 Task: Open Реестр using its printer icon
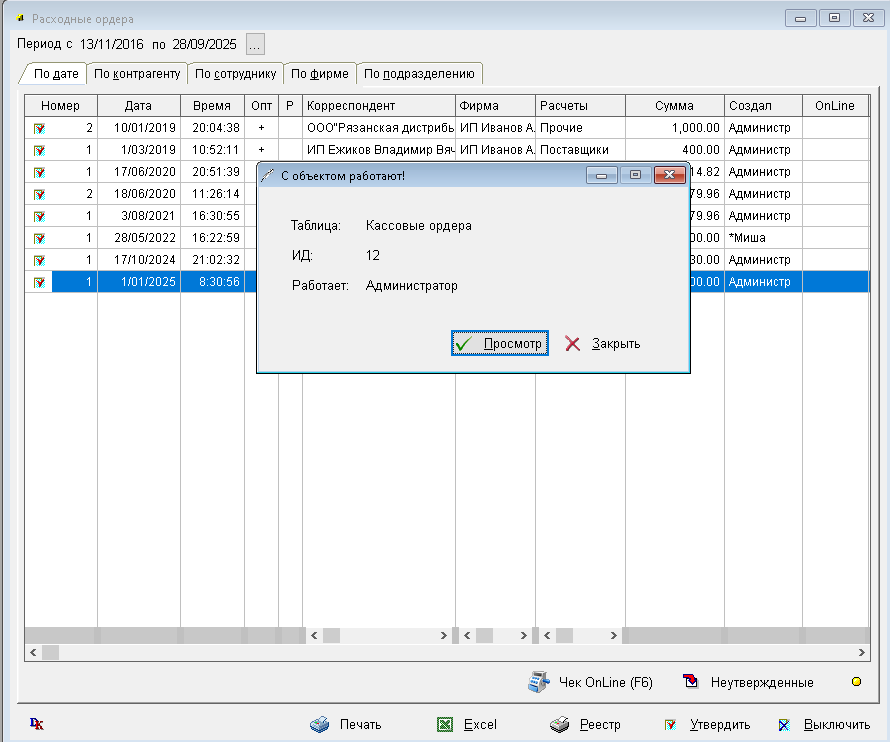point(561,725)
